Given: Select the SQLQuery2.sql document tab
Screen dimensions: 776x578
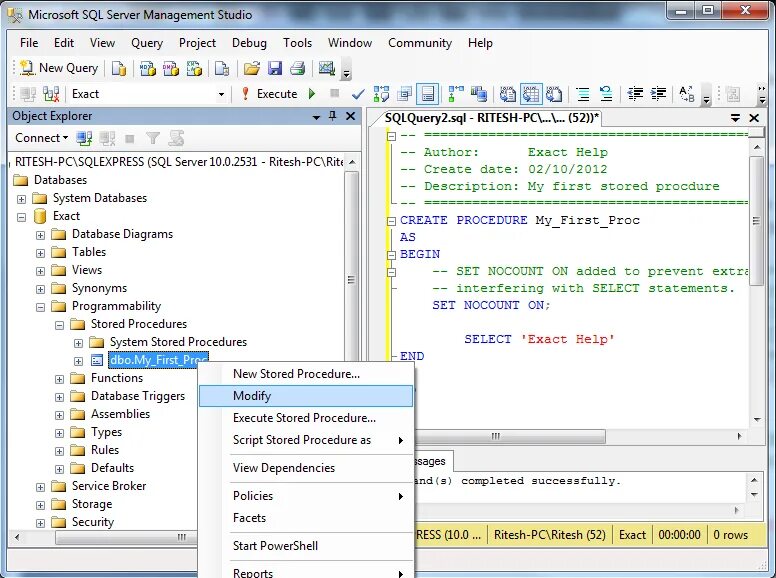Looking at the screenshot, I should [491, 118].
